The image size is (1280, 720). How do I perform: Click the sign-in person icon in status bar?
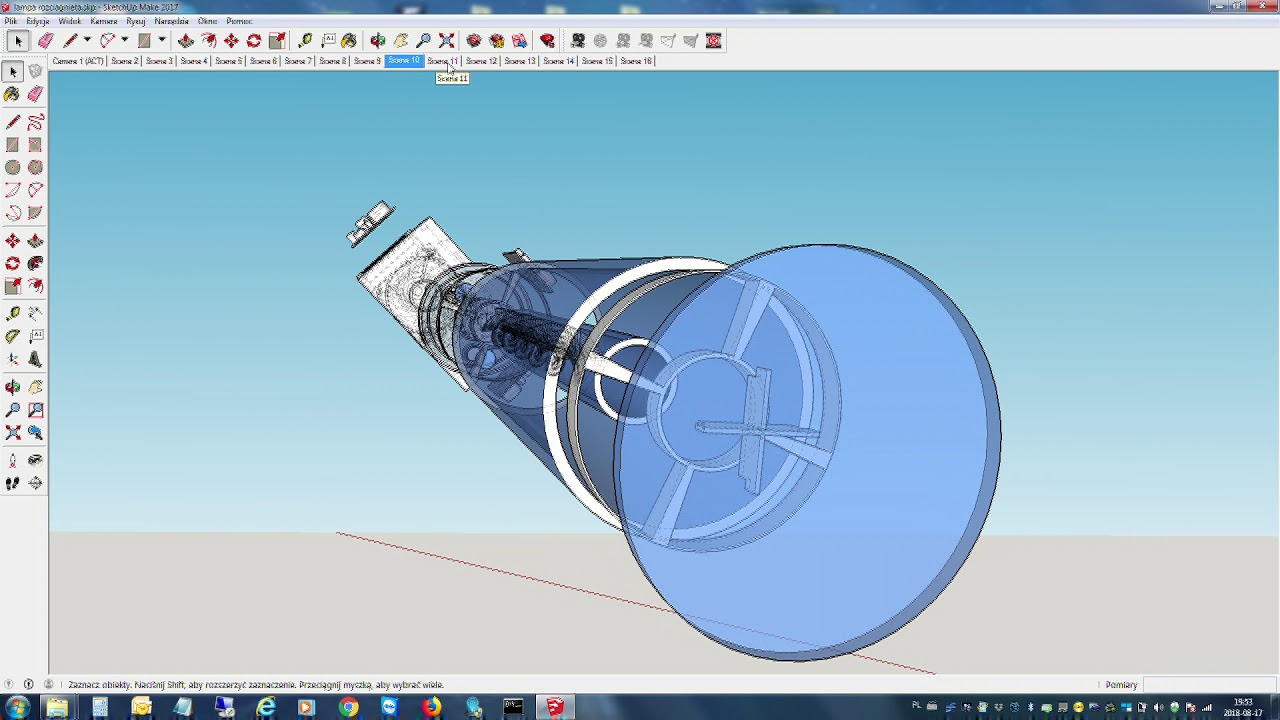[x=48, y=685]
